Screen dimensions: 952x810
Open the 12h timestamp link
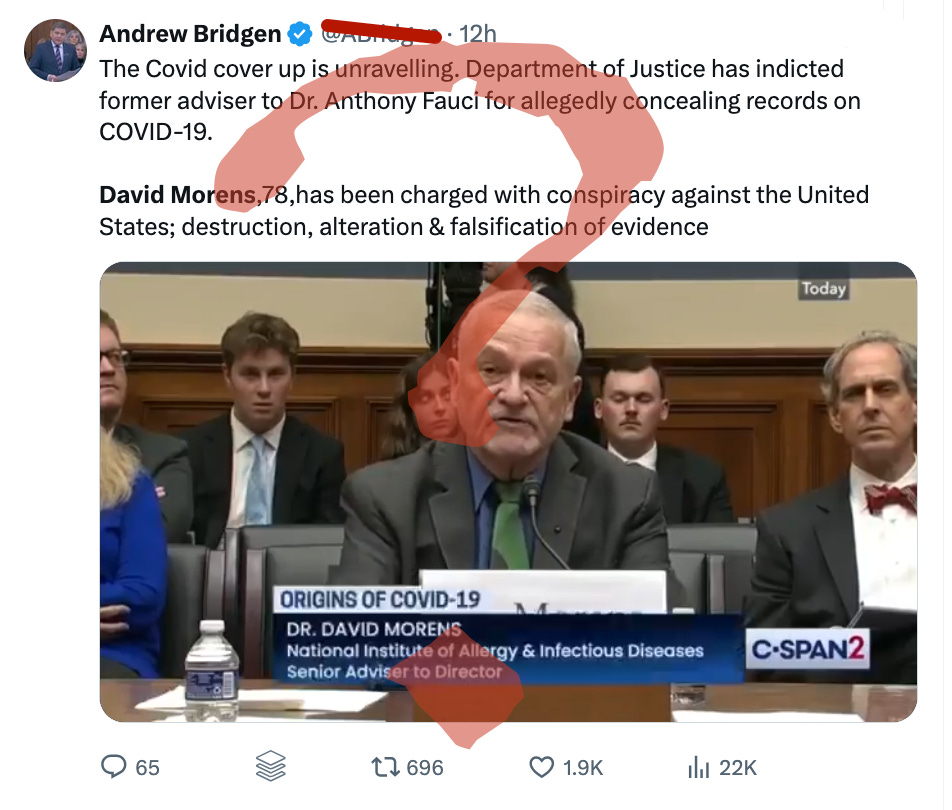(x=477, y=34)
